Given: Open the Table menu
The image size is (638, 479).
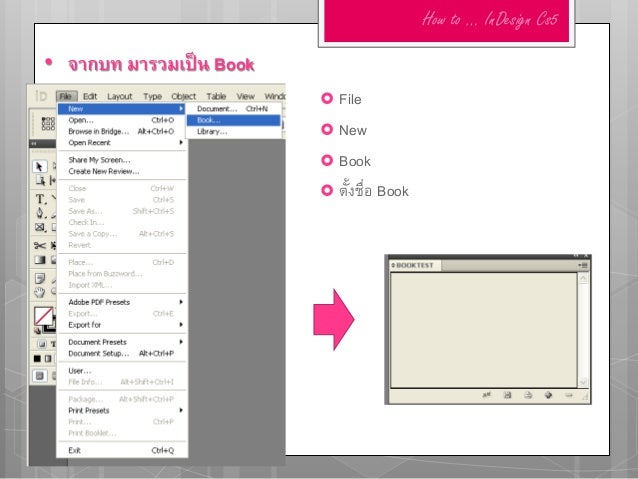Looking at the screenshot, I should click(216, 96).
